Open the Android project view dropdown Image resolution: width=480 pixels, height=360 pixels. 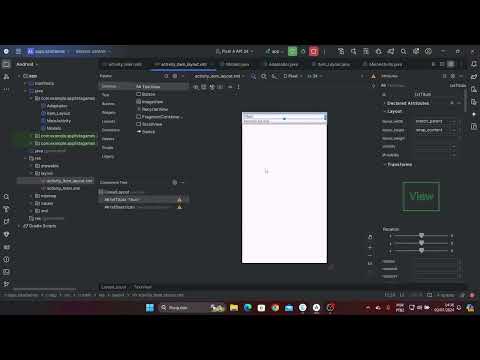coord(27,64)
